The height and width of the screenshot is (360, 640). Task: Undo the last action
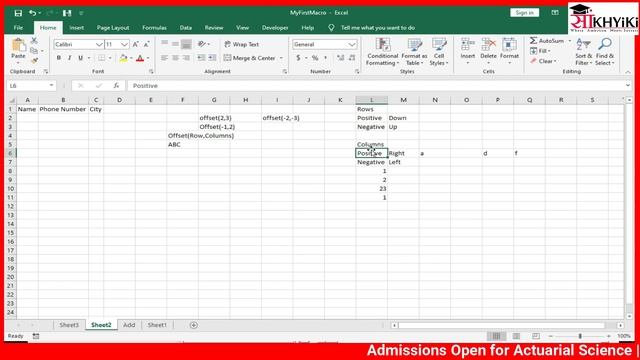click(32, 13)
